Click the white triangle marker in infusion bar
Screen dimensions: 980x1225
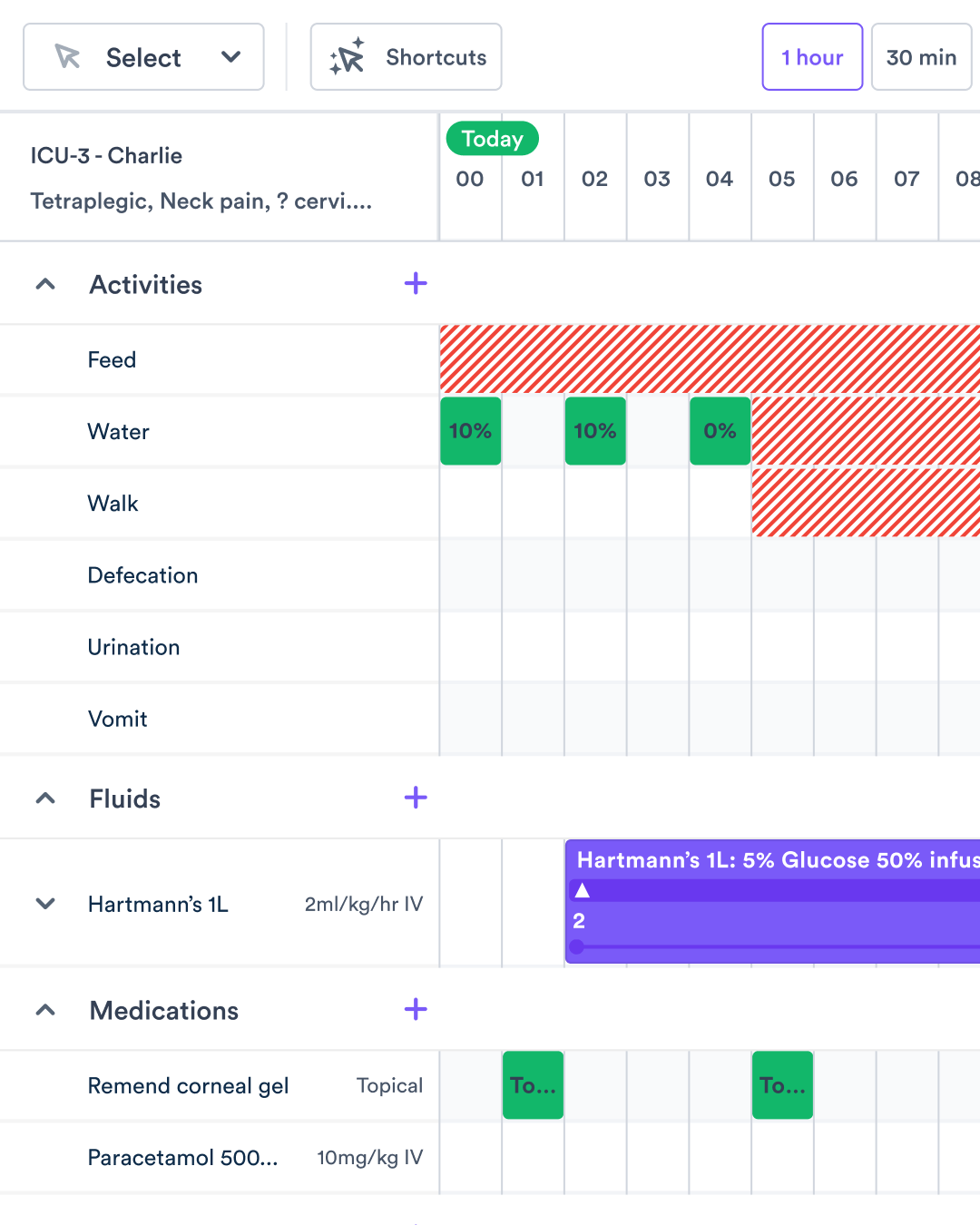583,890
